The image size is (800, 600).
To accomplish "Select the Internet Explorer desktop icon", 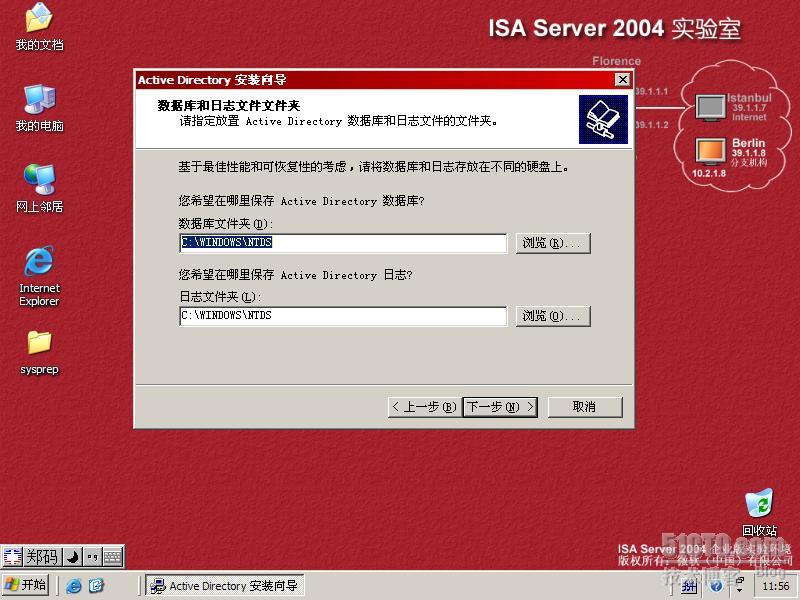I will click(x=39, y=276).
